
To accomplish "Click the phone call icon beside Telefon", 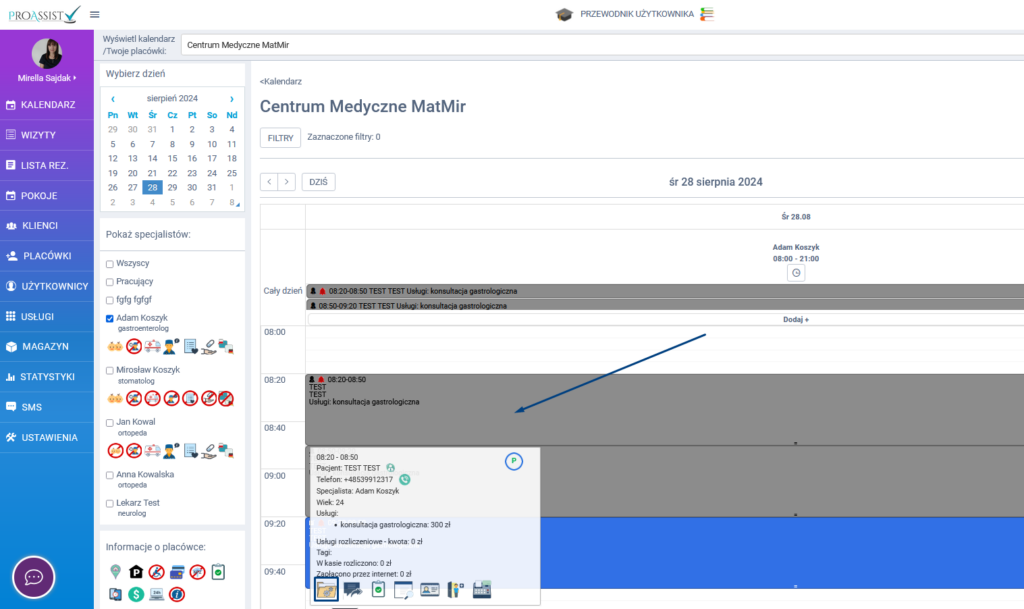I will point(405,480).
